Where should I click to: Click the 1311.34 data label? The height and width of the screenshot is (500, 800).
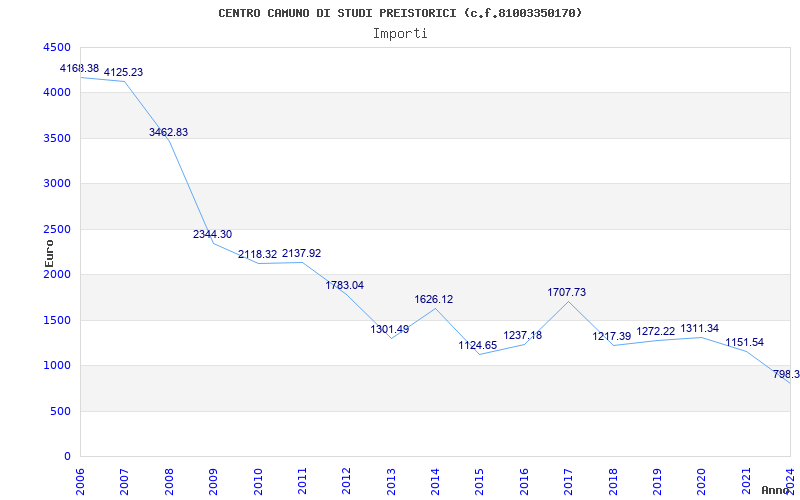pos(699,328)
